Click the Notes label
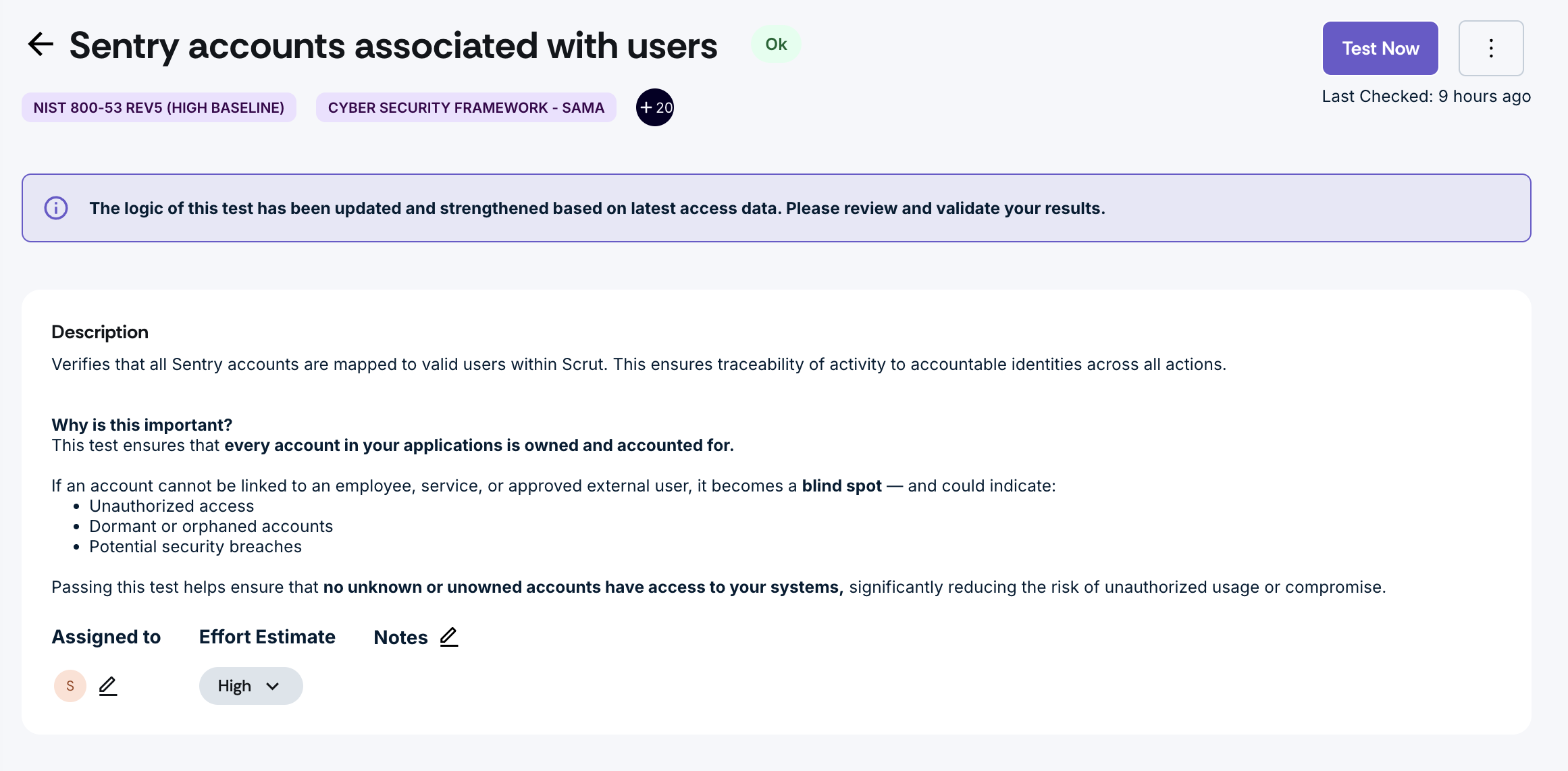This screenshot has width=1568, height=771. coord(400,637)
